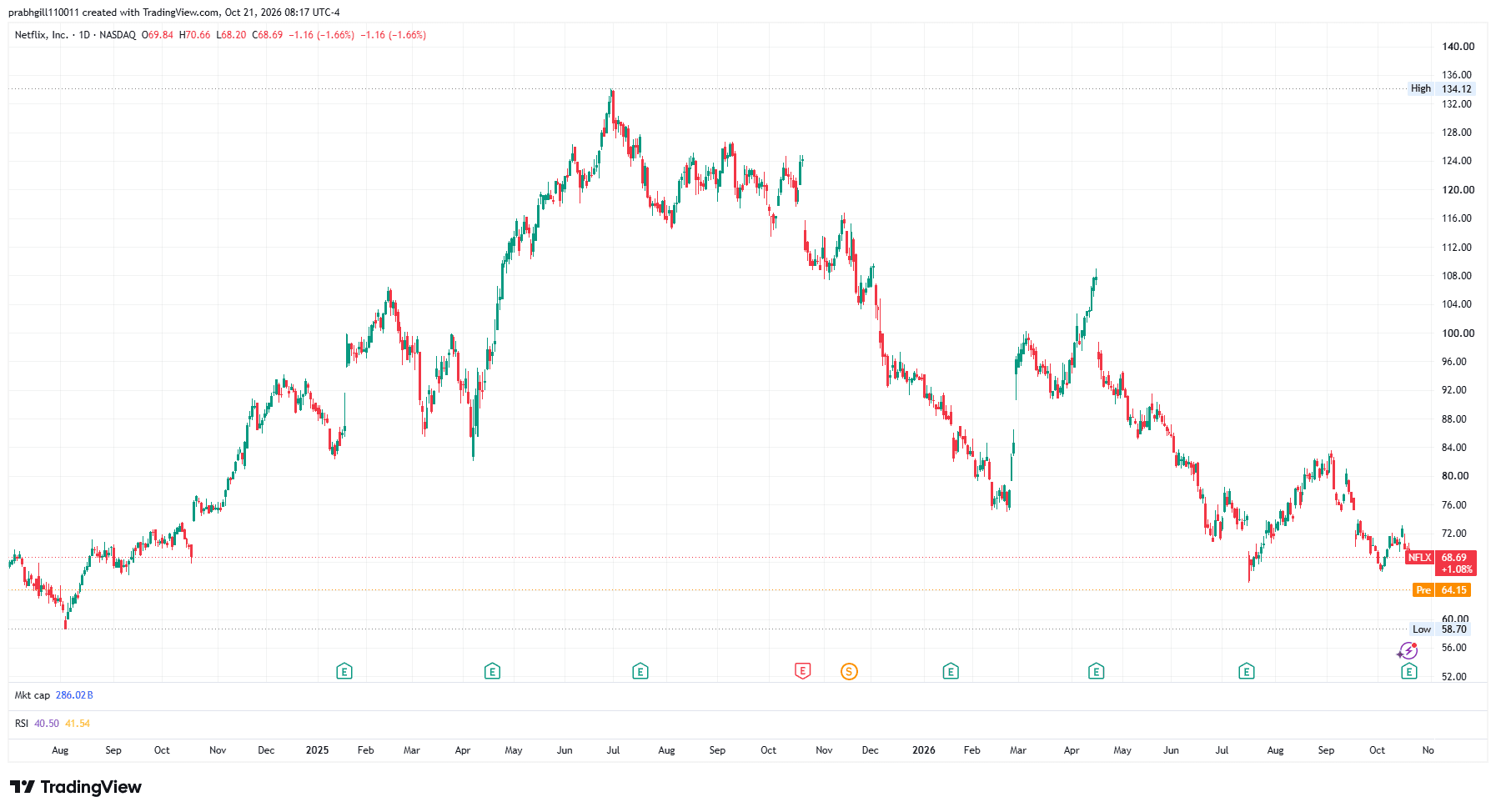Click the 52.00 price axis label
The height and width of the screenshot is (812, 1496).
pos(1454,677)
